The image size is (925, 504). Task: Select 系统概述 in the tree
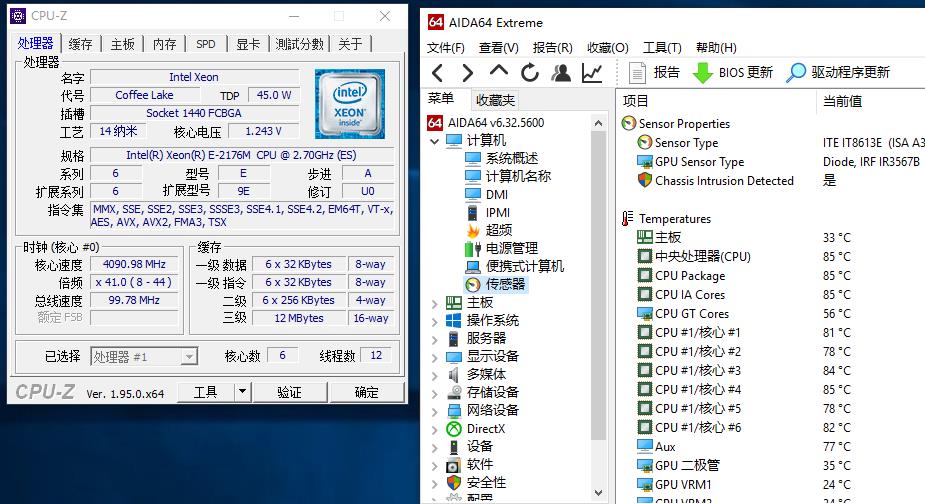click(x=501, y=158)
